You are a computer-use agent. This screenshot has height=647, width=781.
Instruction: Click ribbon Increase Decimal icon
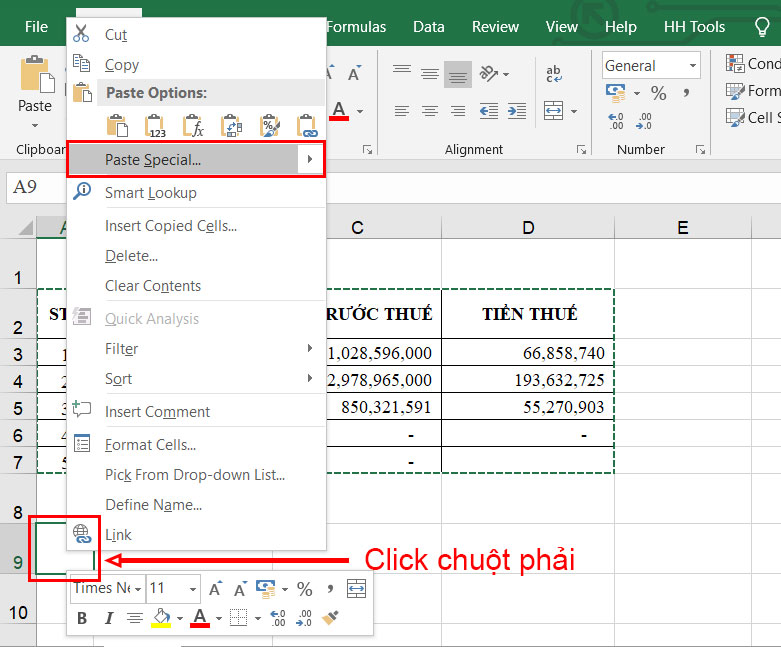[616, 121]
